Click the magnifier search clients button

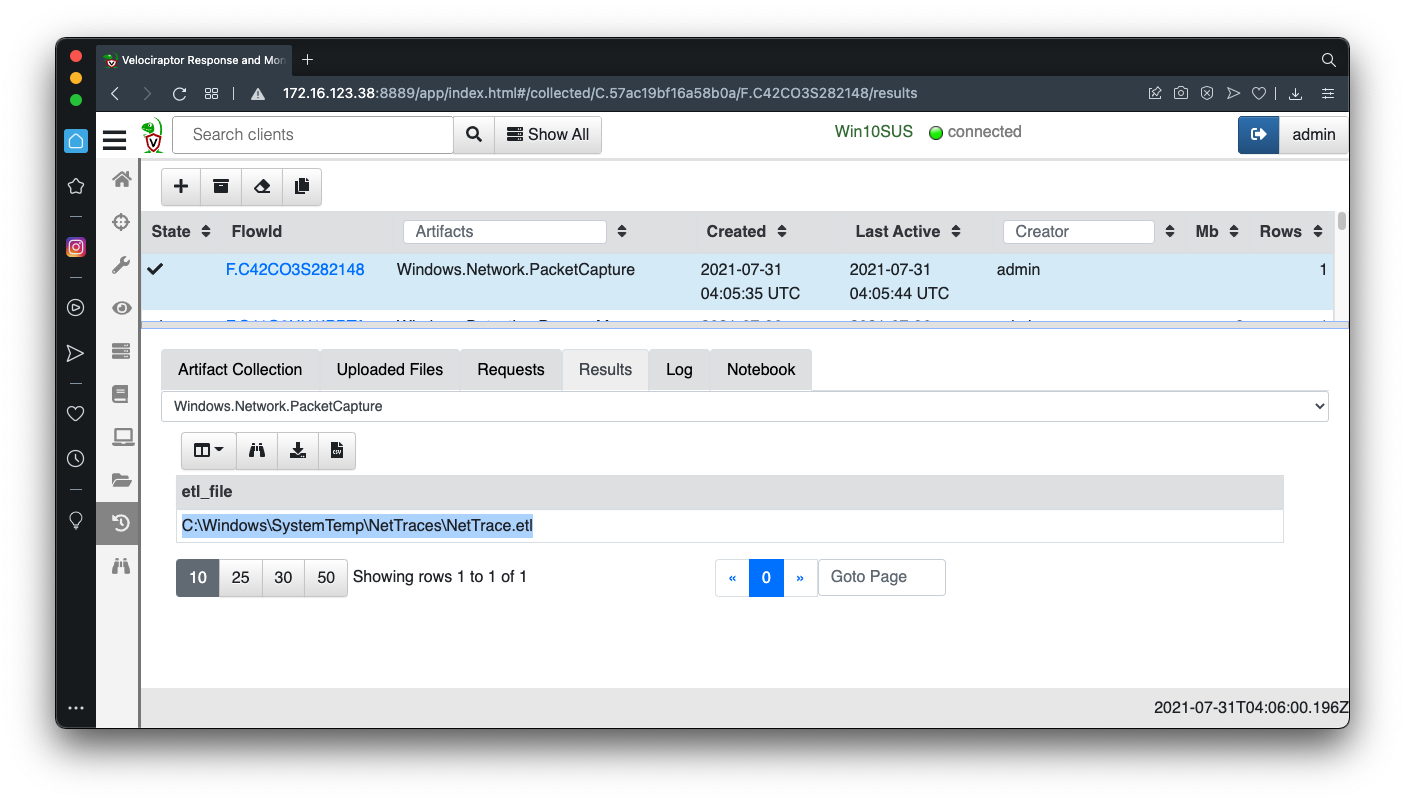click(x=474, y=135)
